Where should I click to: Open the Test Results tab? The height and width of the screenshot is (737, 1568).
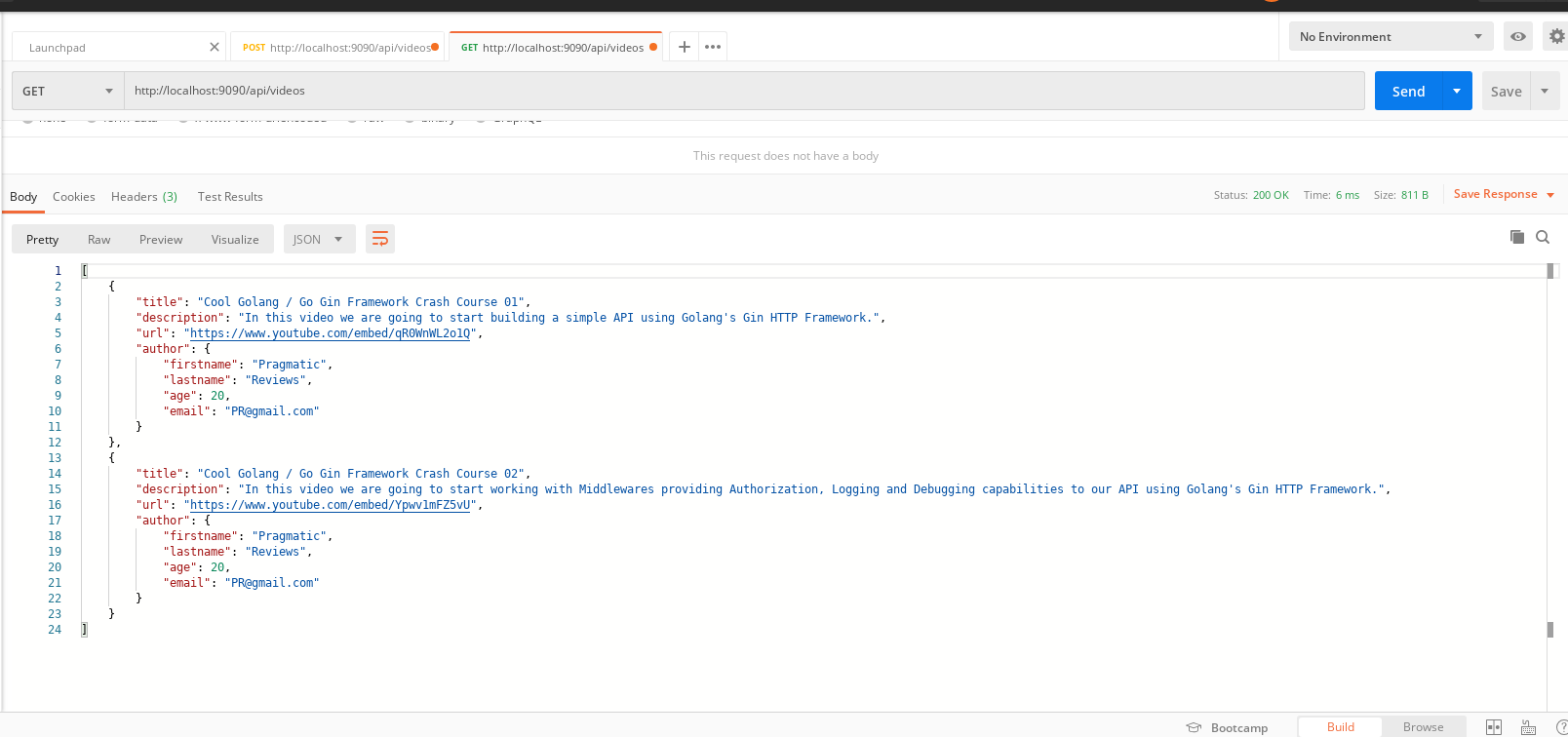[x=230, y=196]
